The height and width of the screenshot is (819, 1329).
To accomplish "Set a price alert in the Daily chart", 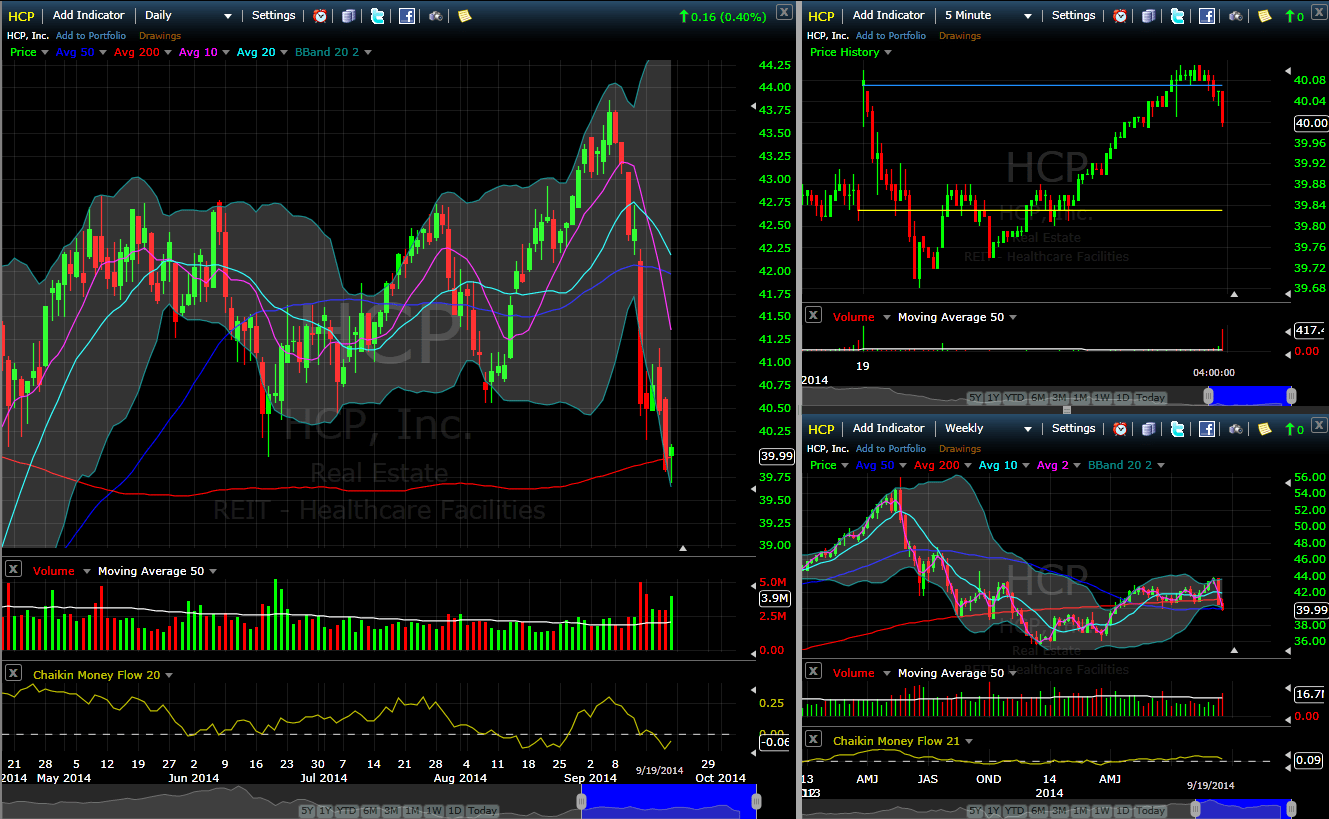I will (320, 16).
